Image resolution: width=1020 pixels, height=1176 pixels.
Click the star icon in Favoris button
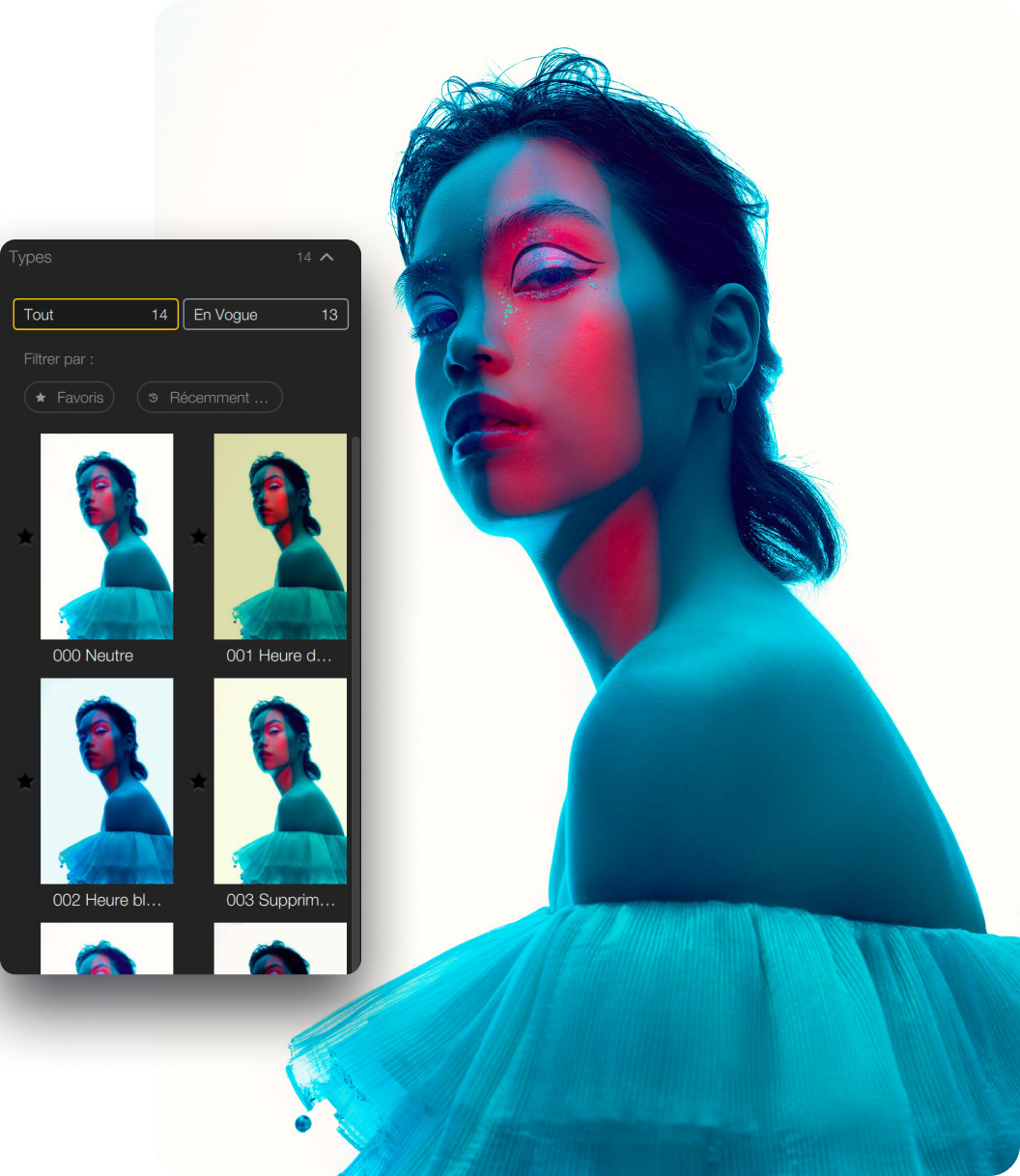(41, 398)
